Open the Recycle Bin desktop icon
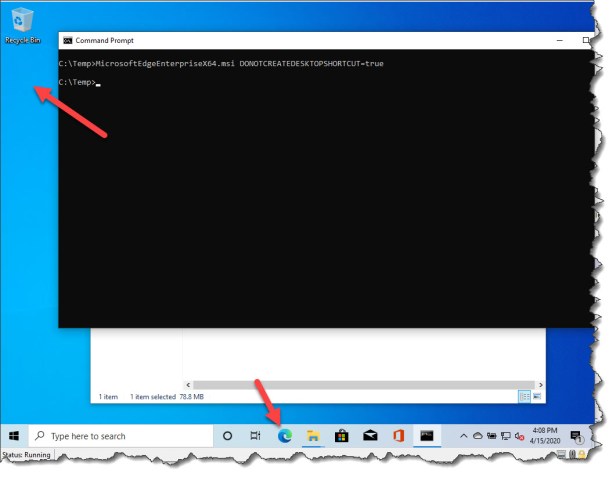 pyautogui.click(x=22, y=26)
